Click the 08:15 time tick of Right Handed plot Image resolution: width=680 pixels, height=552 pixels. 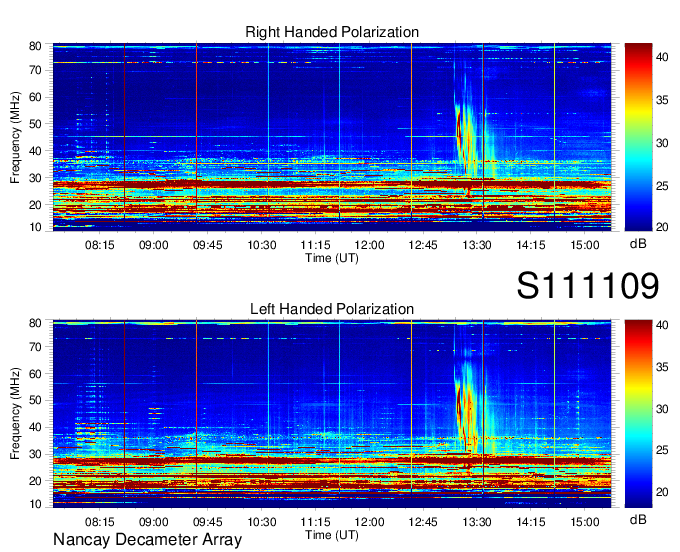(100, 245)
